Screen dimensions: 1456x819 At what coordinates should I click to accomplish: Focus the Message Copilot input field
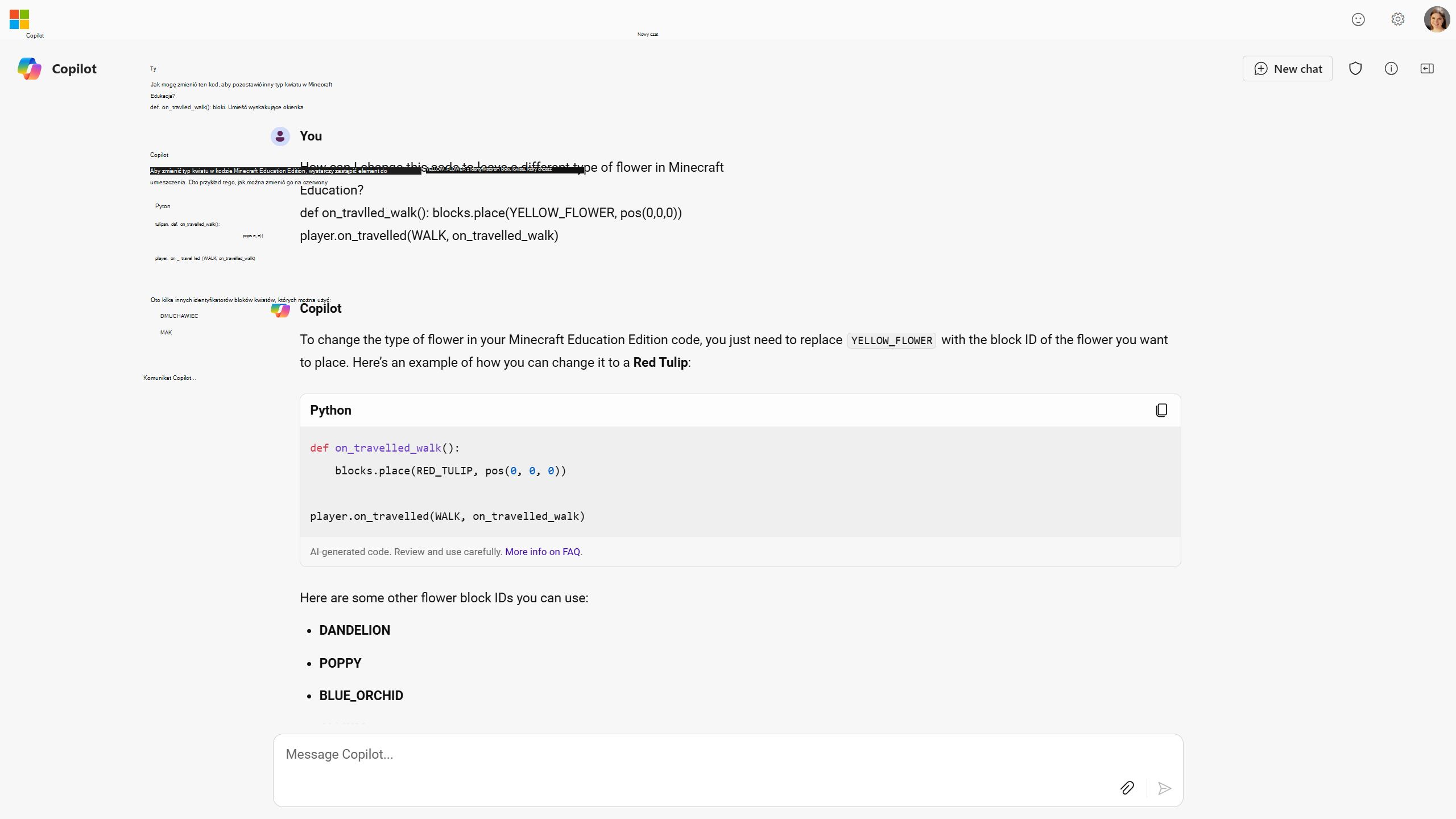pos(682,754)
